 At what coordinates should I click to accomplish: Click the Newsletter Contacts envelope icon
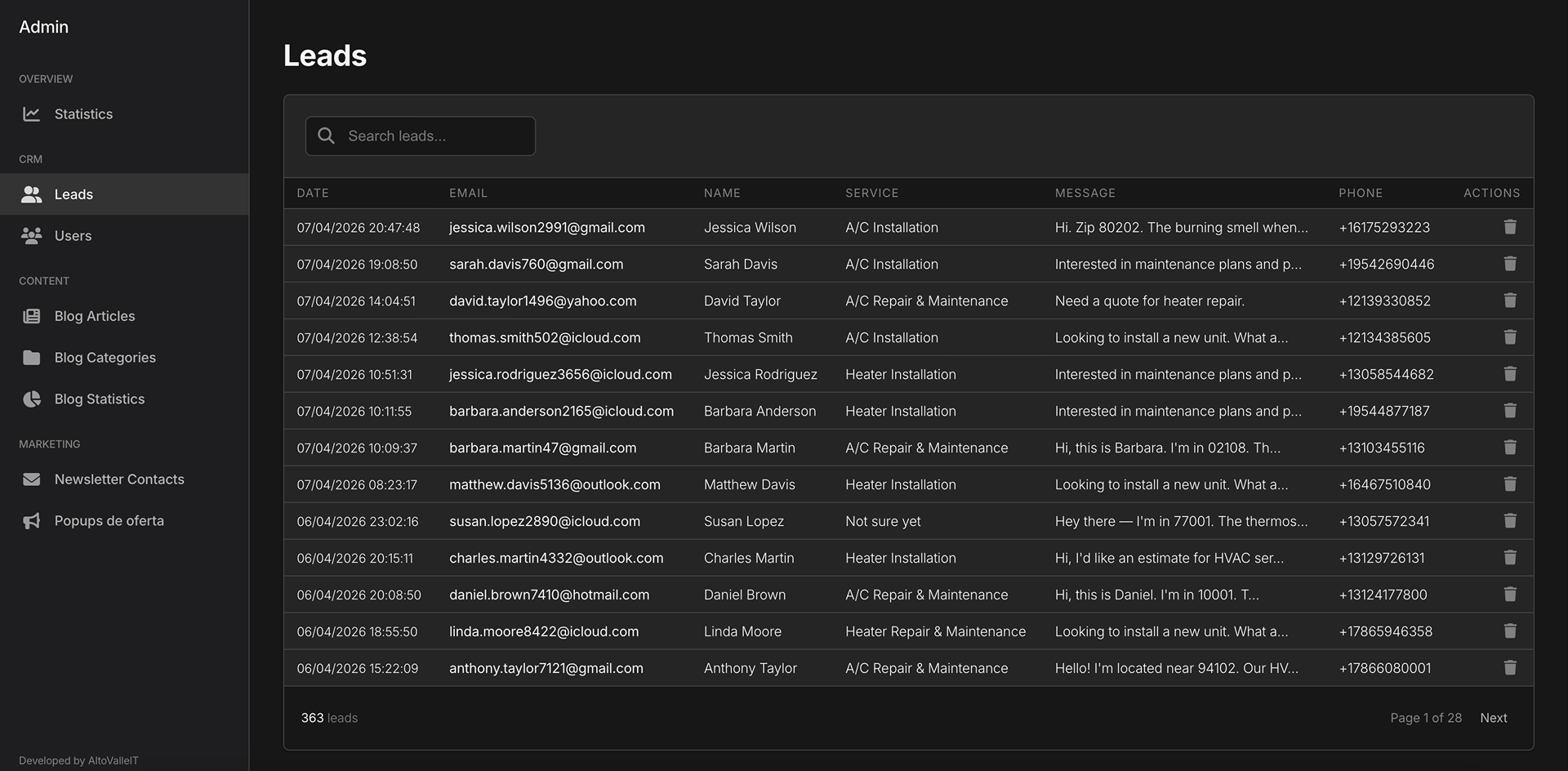click(31, 479)
